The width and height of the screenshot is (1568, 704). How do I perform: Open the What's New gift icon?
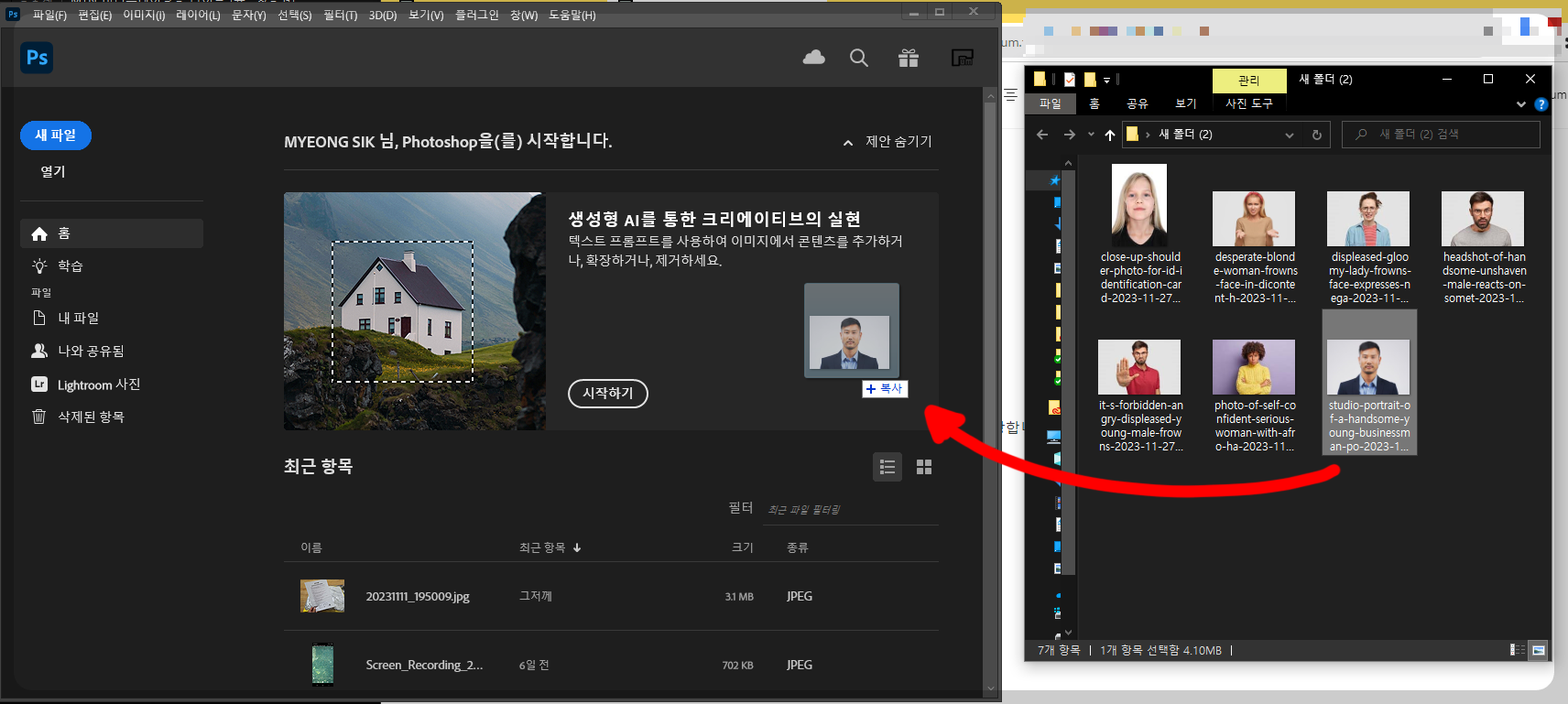(909, 58)
